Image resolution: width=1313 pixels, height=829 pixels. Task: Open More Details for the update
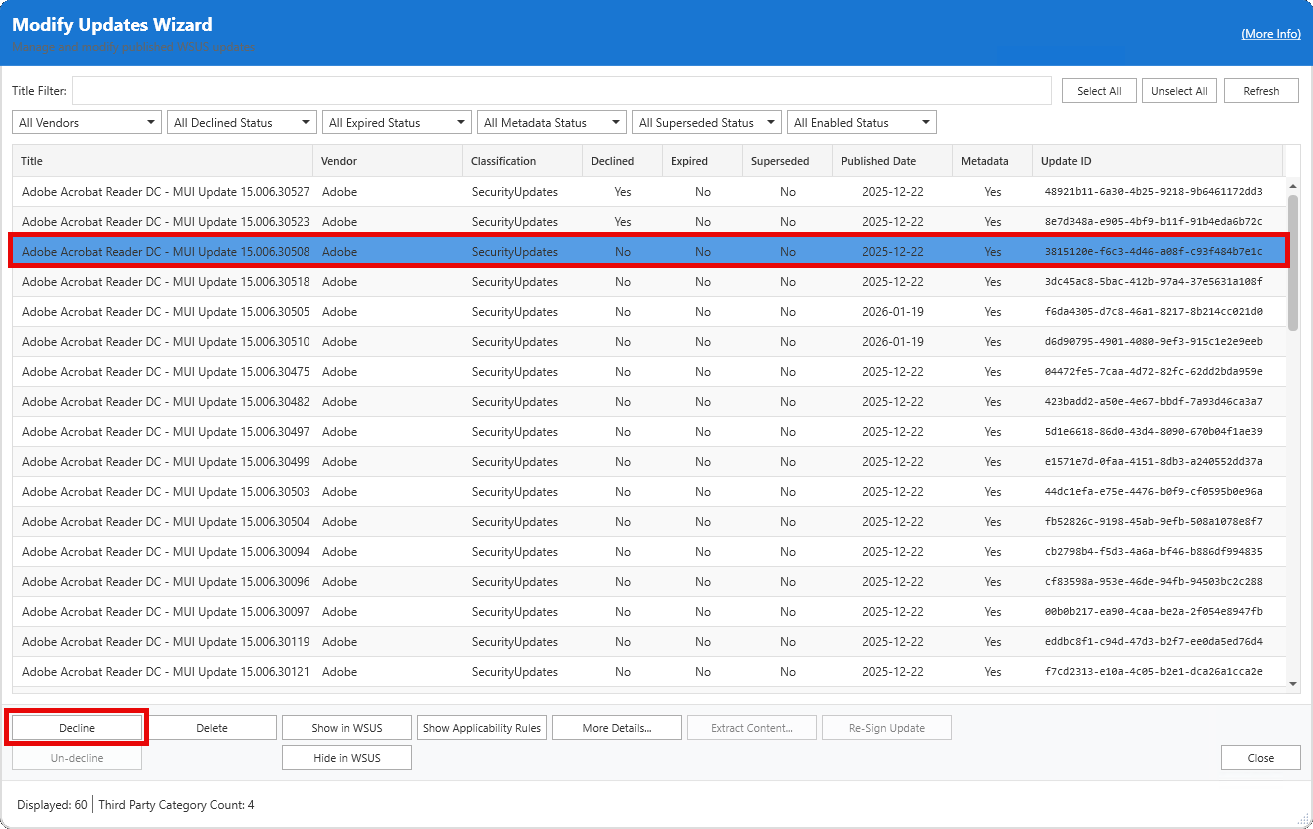616,728
